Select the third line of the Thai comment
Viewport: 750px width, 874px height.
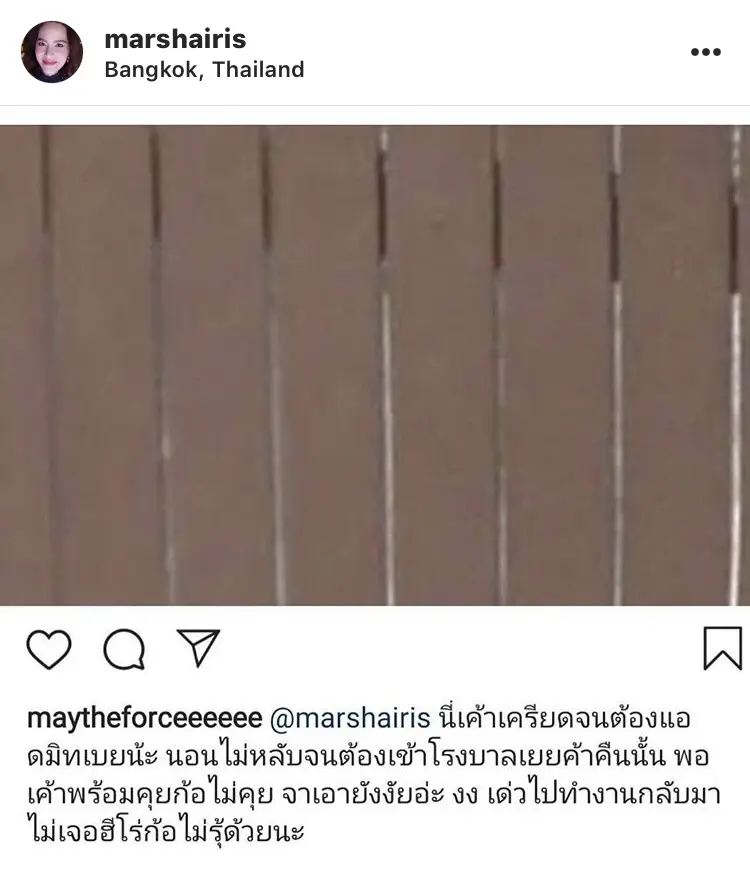[x=374, y=794]
